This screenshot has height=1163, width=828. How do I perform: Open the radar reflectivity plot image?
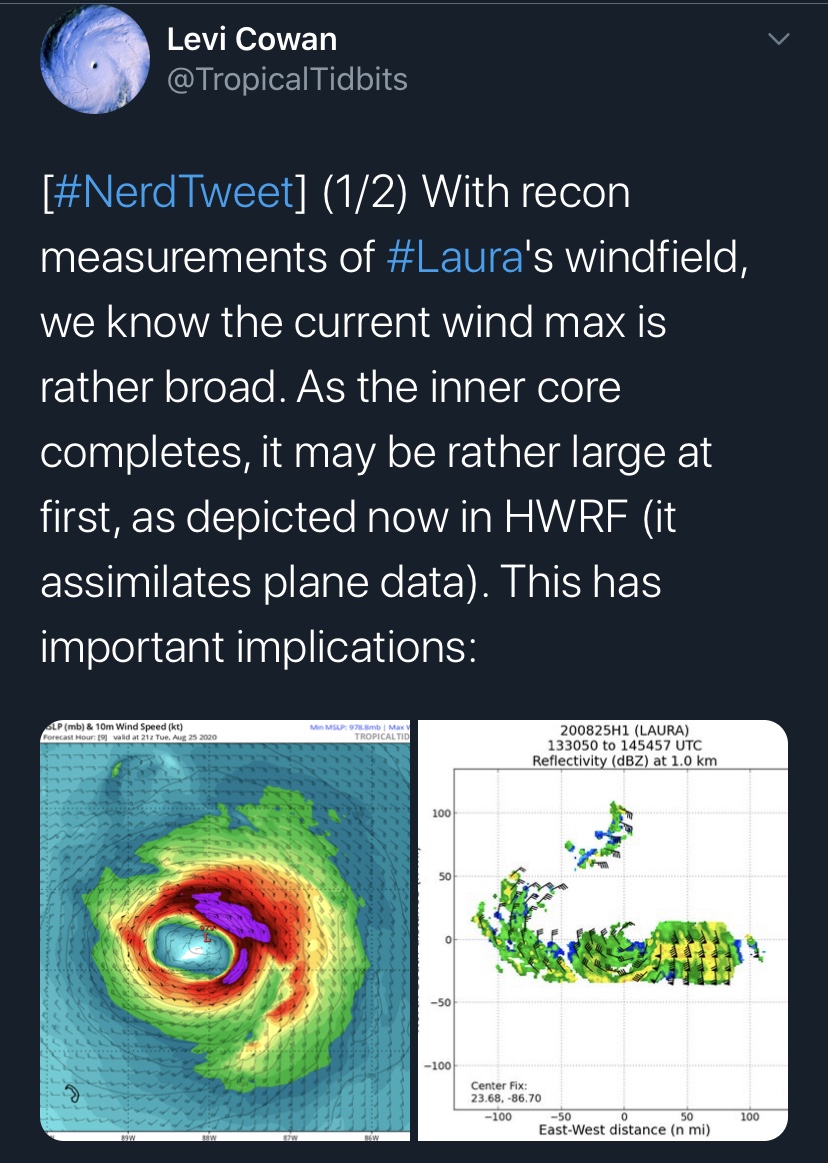pyautogui.click(x=603, y=930)
